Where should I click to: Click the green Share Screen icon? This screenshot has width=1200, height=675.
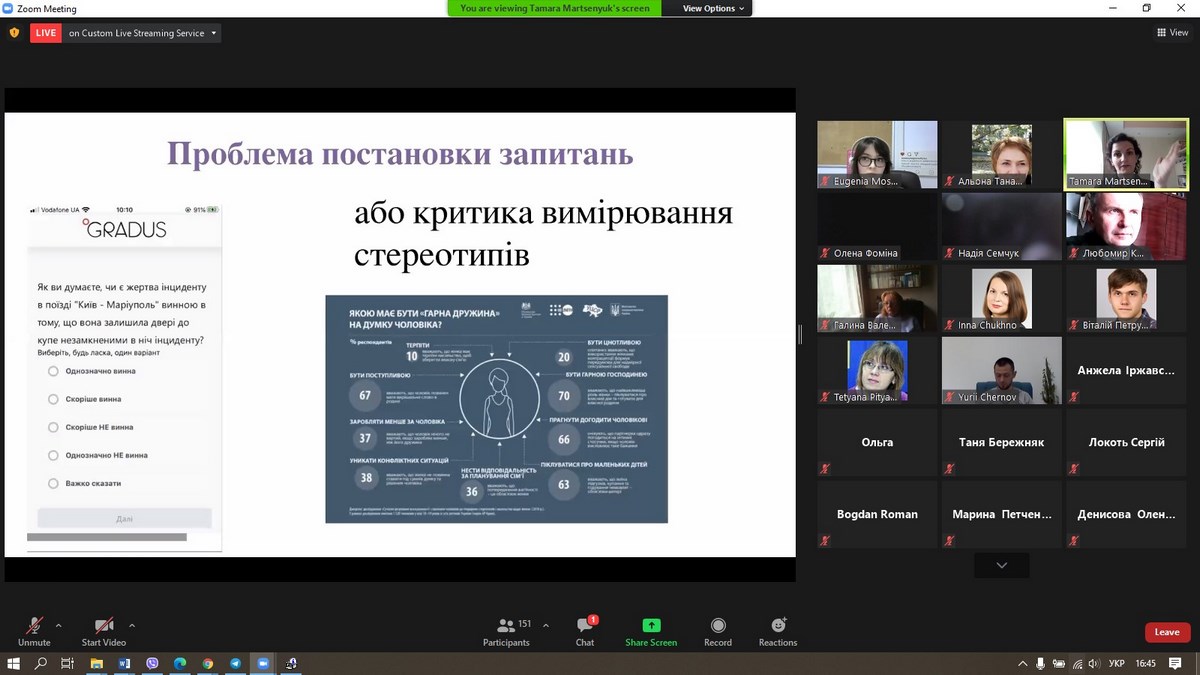click(651, 626)
